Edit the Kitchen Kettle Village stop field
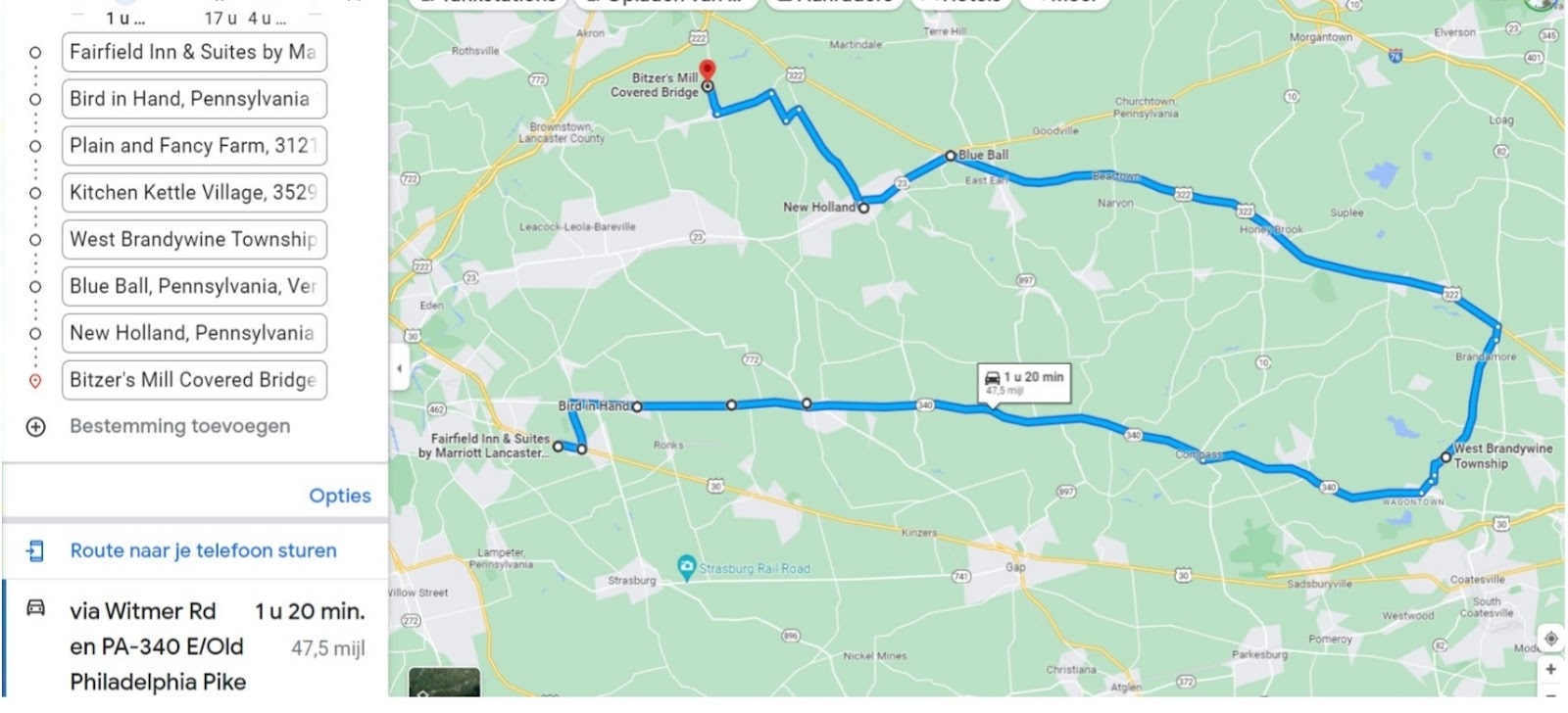Screen dimensions: 1568x713 [x=194, y=193]
